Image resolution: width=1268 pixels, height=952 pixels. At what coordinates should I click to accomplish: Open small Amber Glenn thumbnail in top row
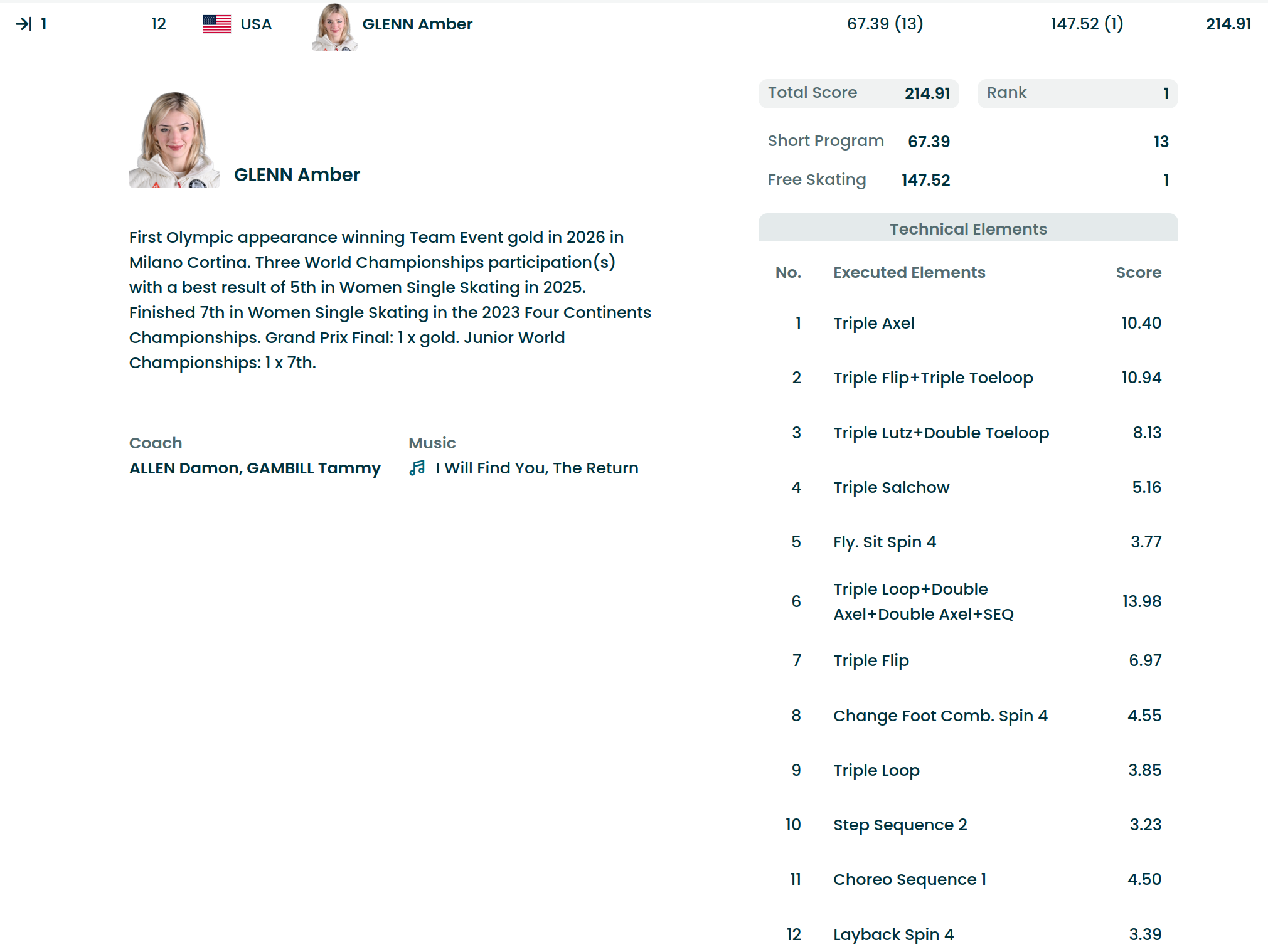pos(334,28)
